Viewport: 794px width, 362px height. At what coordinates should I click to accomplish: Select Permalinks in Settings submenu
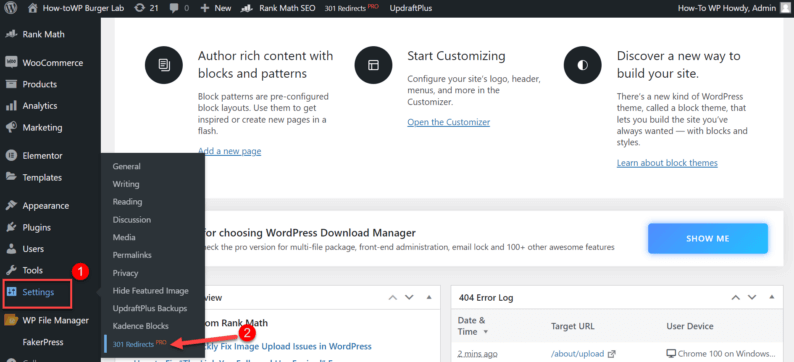(x=132, y=255)
